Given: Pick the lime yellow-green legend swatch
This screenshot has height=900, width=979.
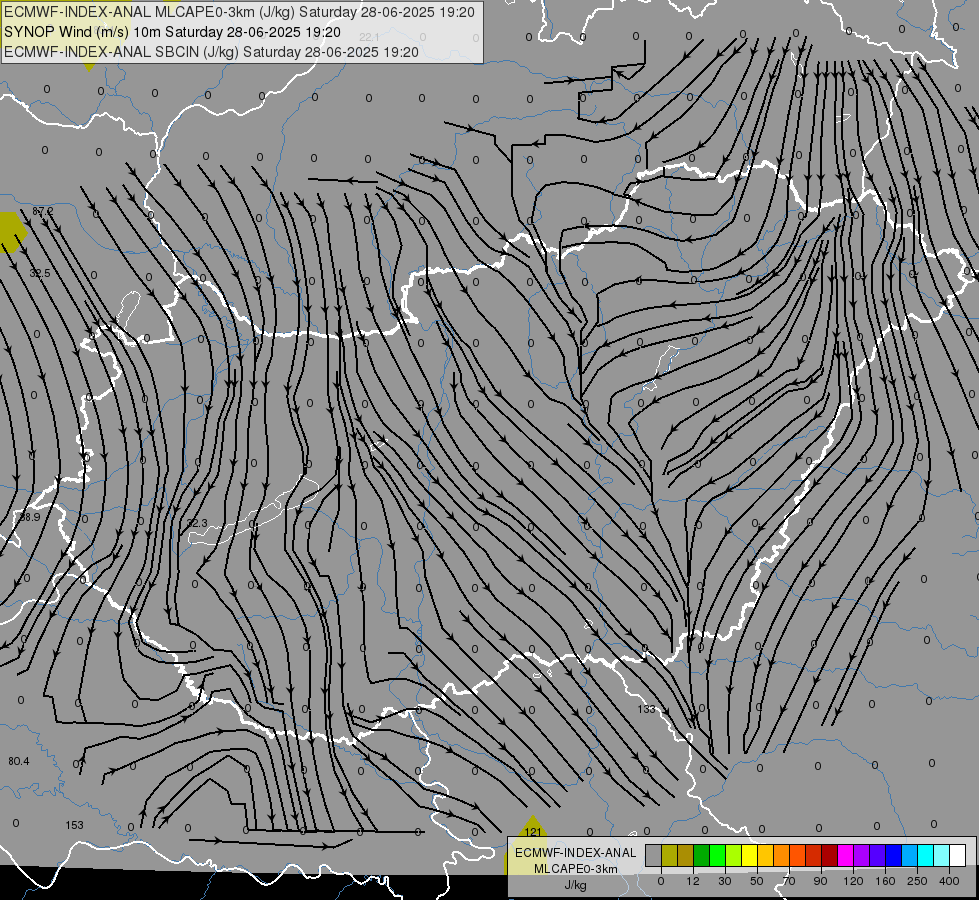Looking at the screenshot, I should (x=734, y=855).
